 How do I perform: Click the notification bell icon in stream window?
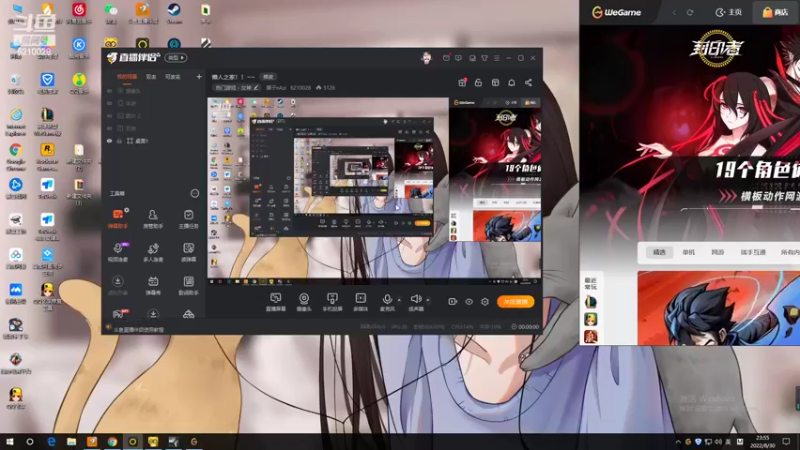click(512, 83)
